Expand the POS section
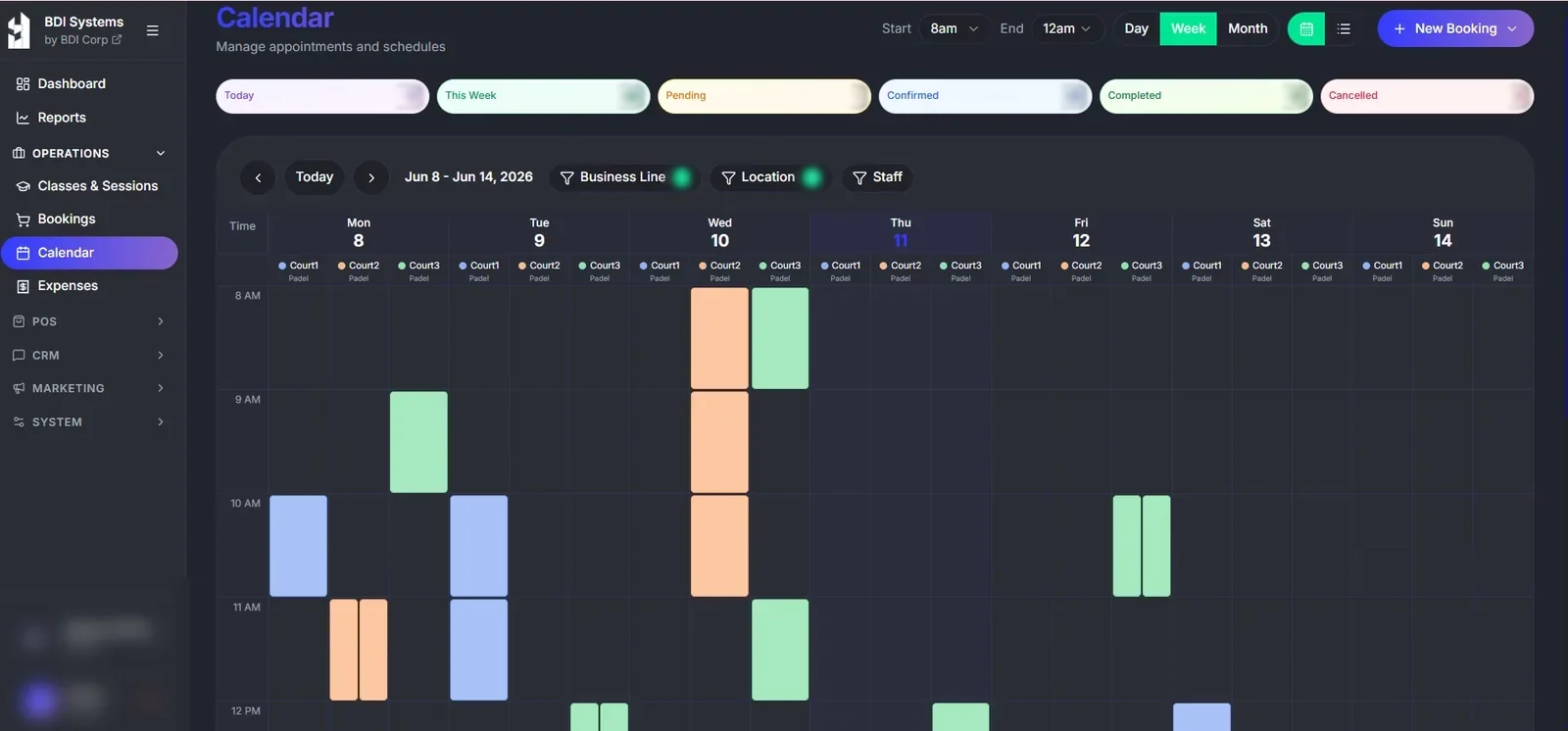1568x731 pixels. [x=89, y=321]
